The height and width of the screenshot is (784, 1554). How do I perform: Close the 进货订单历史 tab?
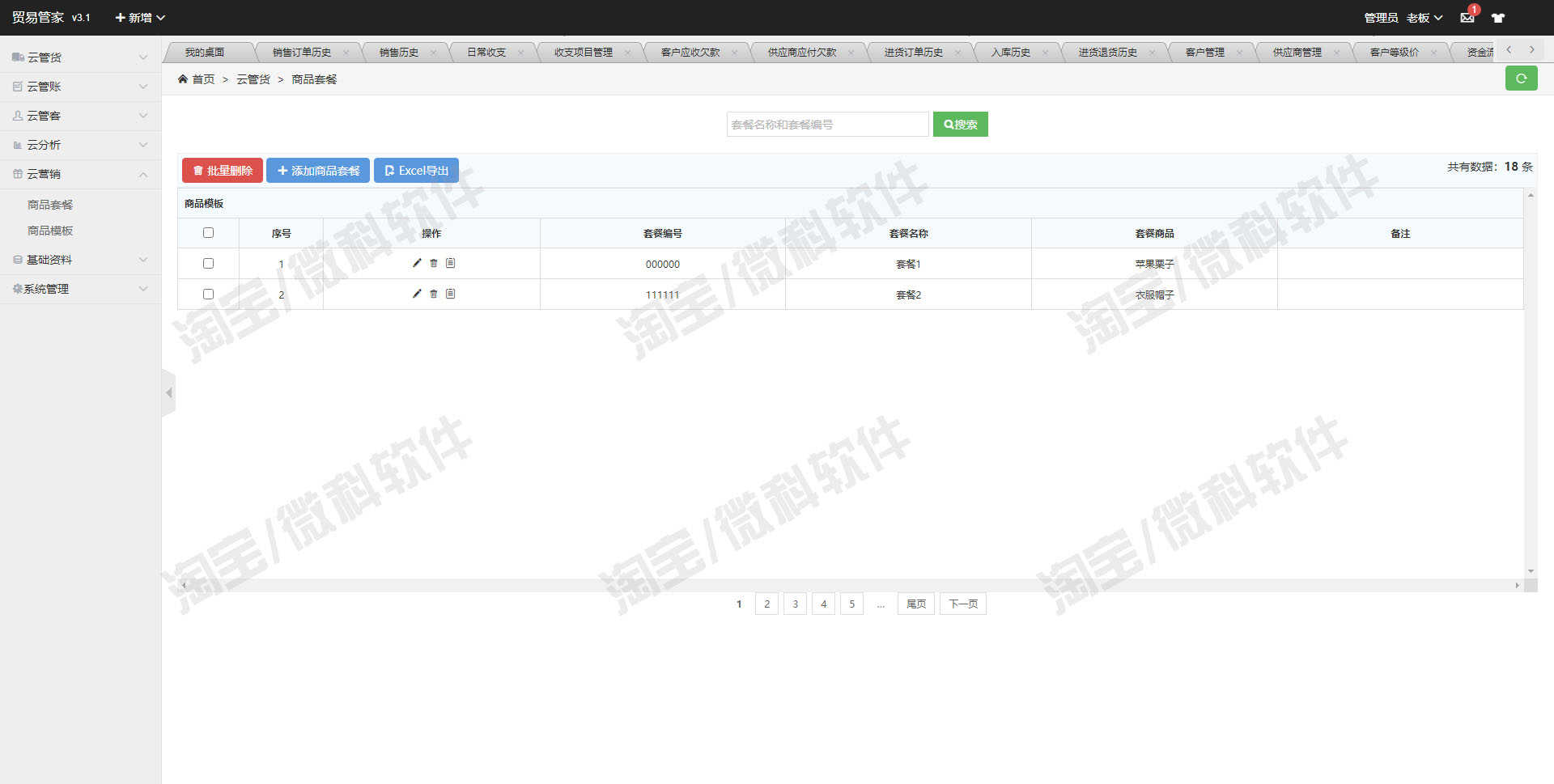[x=957, y=53]
